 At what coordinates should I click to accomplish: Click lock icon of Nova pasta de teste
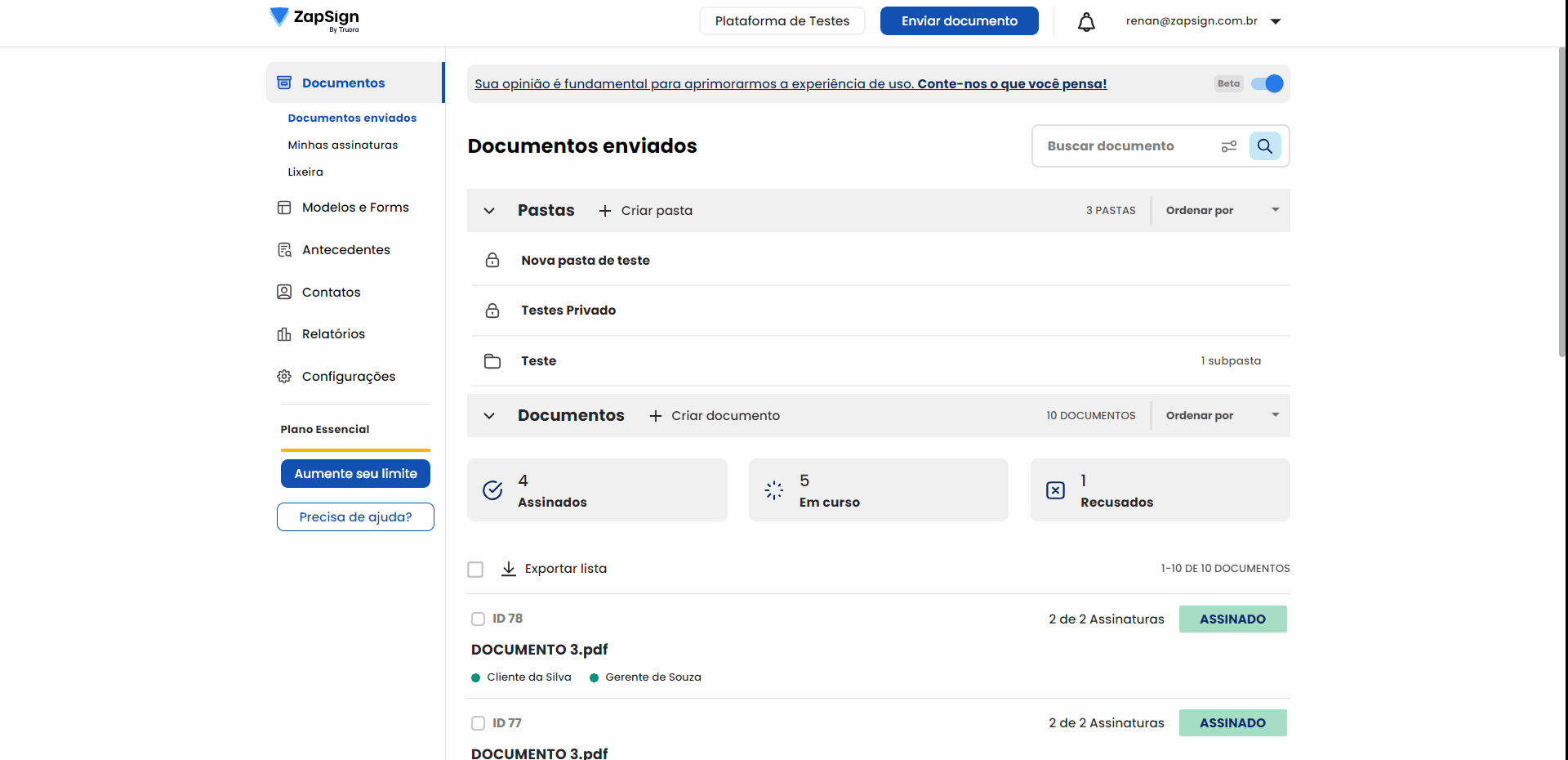pos(492,260)
